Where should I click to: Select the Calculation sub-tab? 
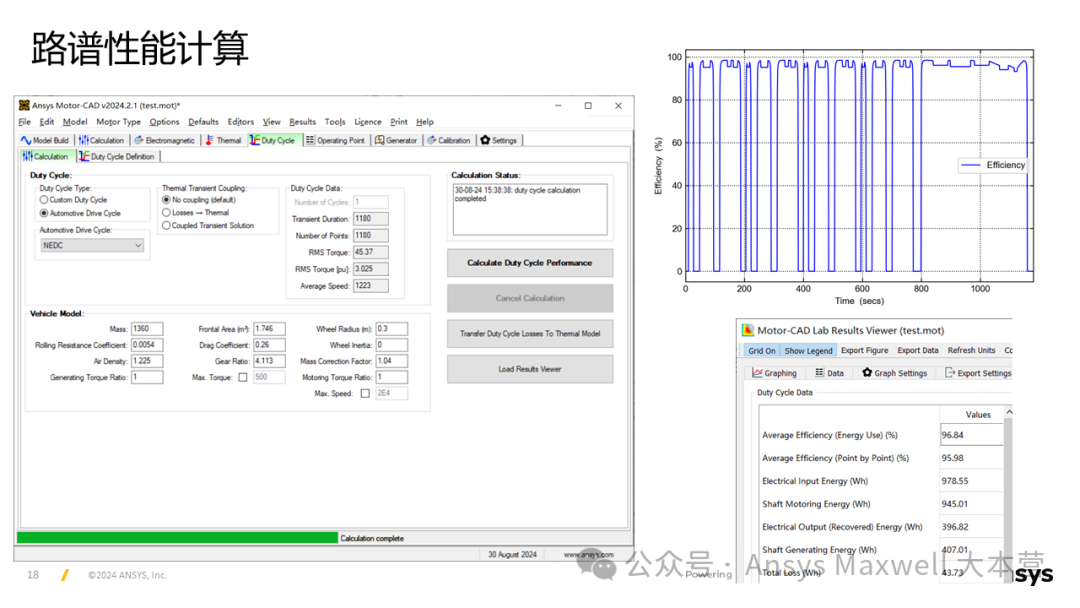click(45, 156)
